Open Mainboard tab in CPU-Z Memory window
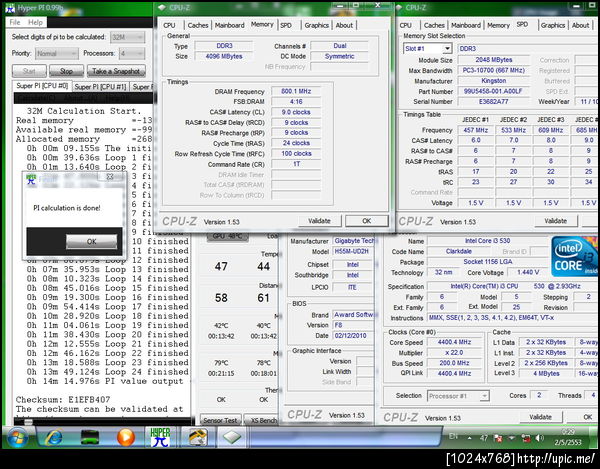Viewport: 600px width, 469px height. pyautogui.click(x=230, y=25)
